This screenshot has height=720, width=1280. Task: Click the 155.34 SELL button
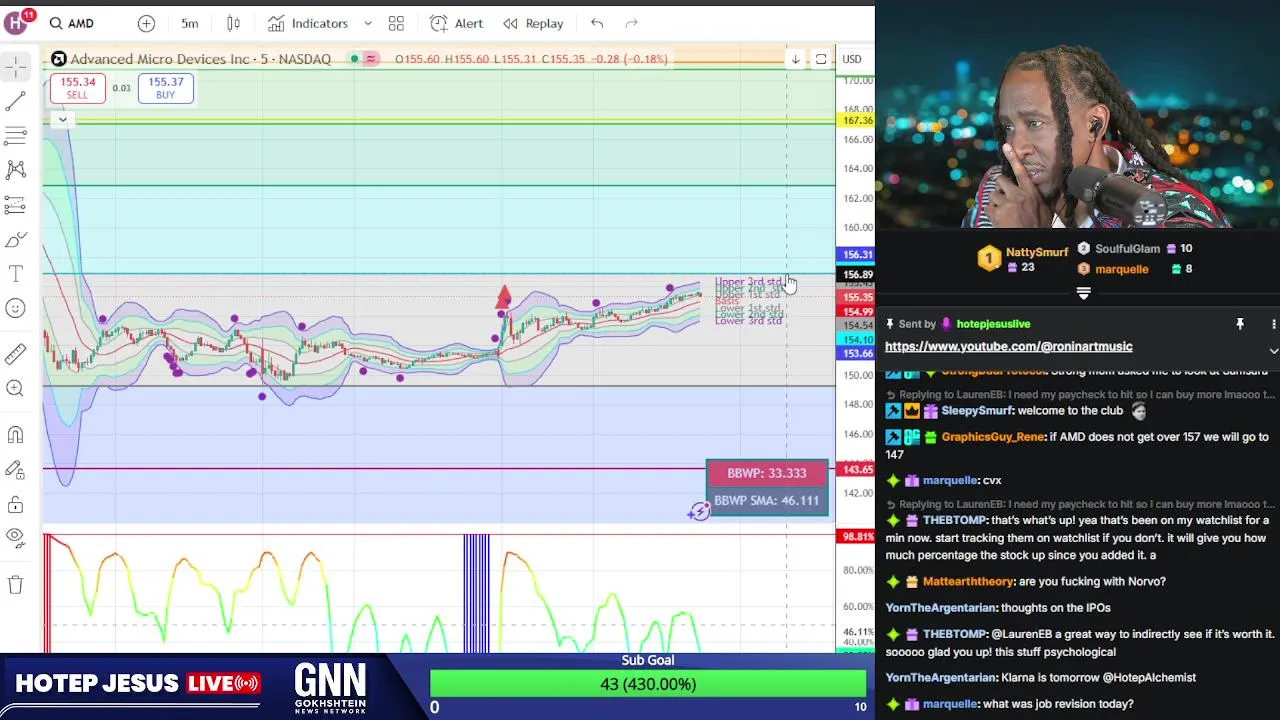point(77,88)
